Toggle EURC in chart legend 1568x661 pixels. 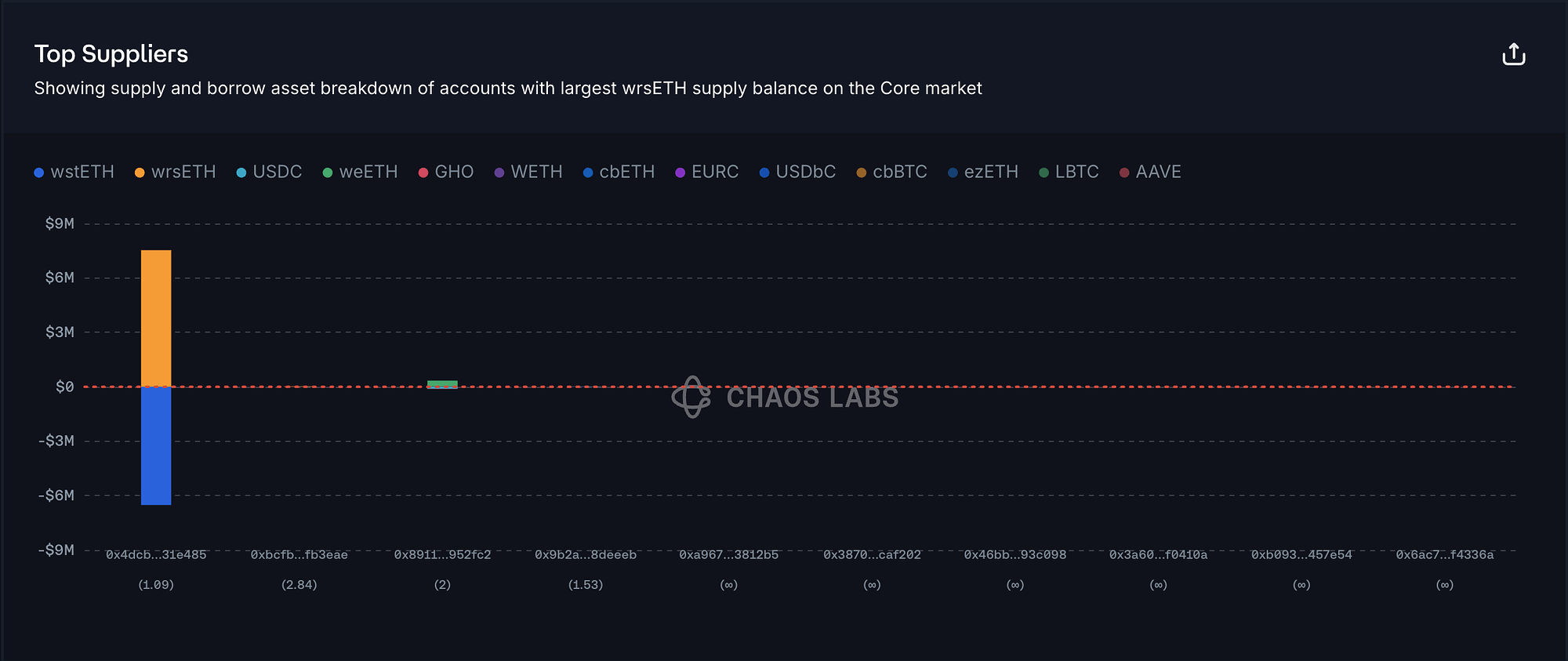pyautogui.click(x=706, y=172)
